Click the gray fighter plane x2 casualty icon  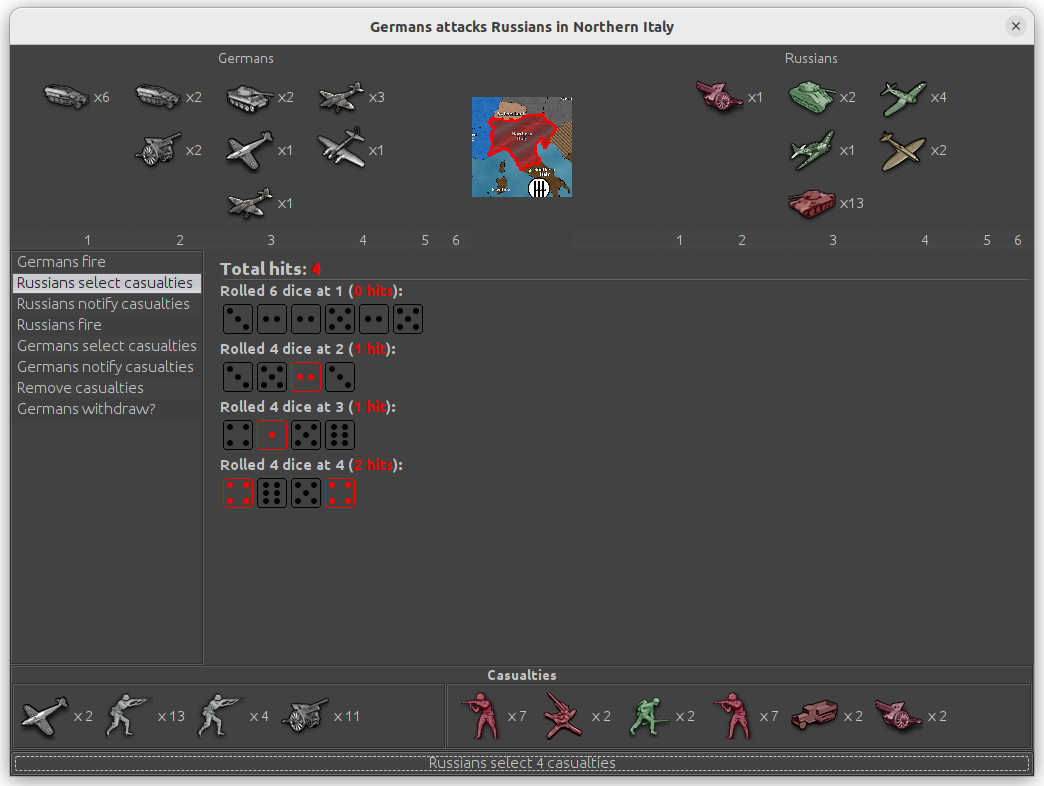click(44, 716)
